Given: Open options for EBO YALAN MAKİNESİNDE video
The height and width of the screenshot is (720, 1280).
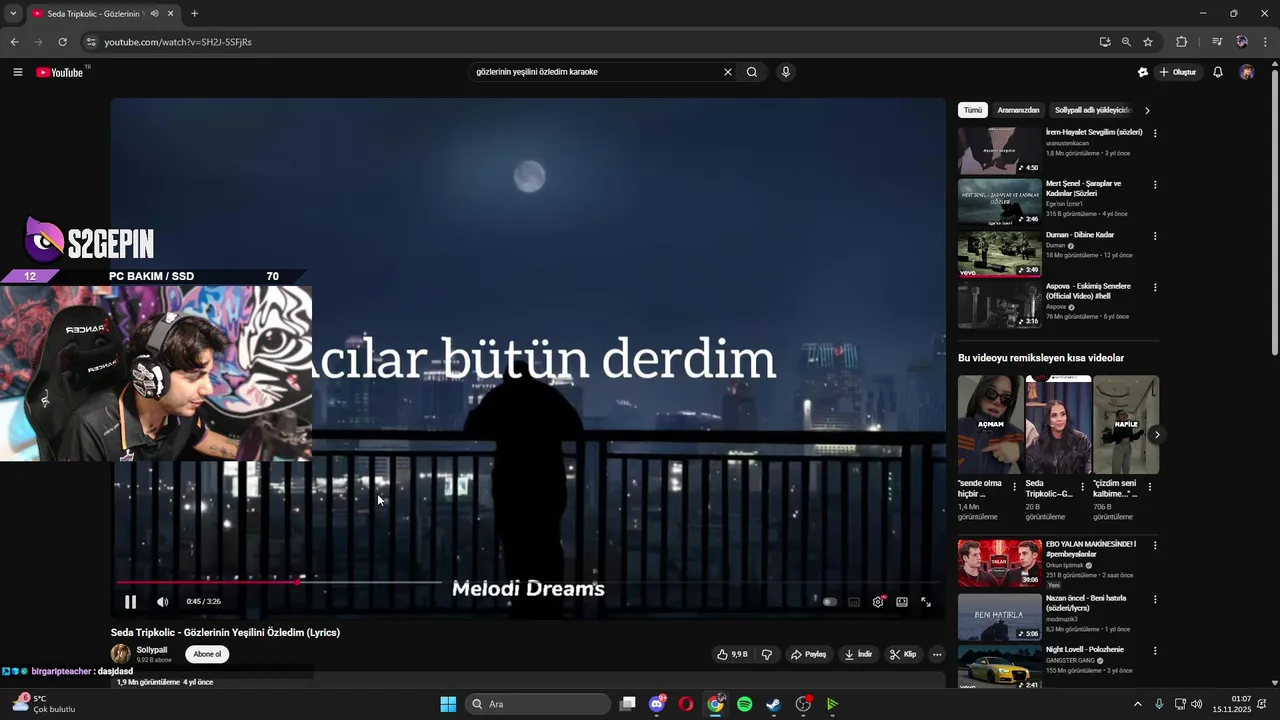Looking at the screenshot, I should pyautogui.click(x=1155, y=545).
